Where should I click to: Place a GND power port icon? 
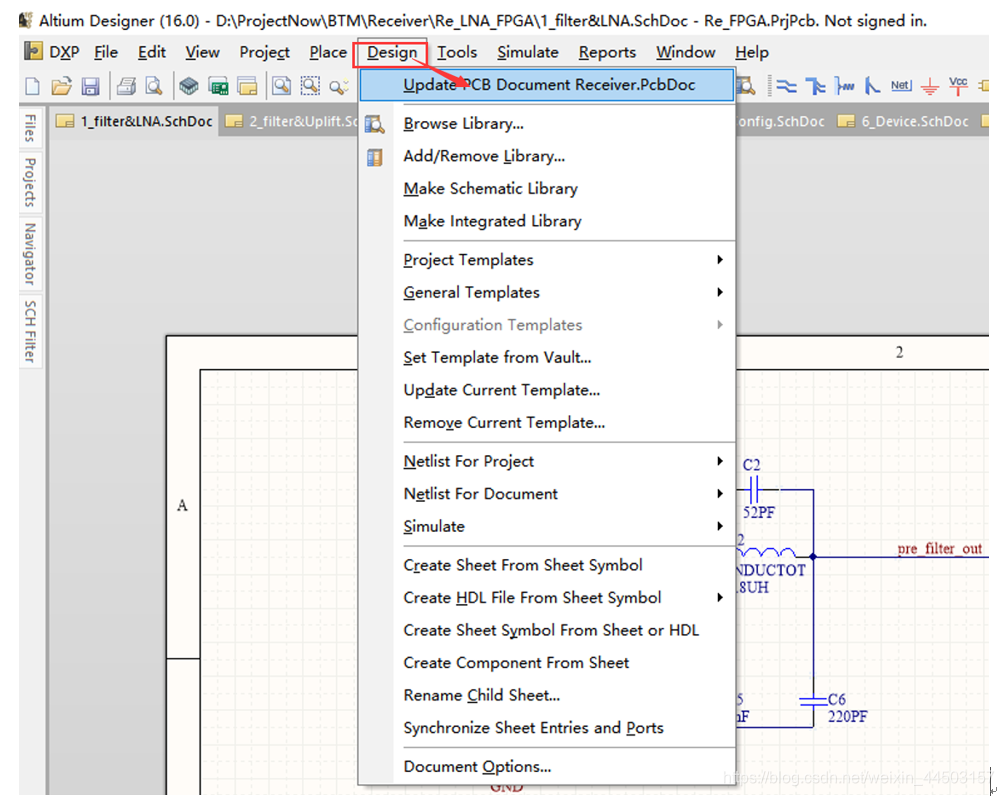click(930, 86)
